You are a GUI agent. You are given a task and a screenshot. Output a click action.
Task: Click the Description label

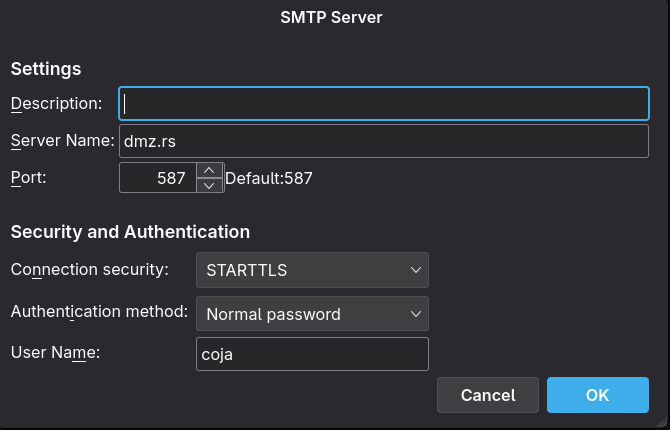pyautogui.click(x=56, y=103)
